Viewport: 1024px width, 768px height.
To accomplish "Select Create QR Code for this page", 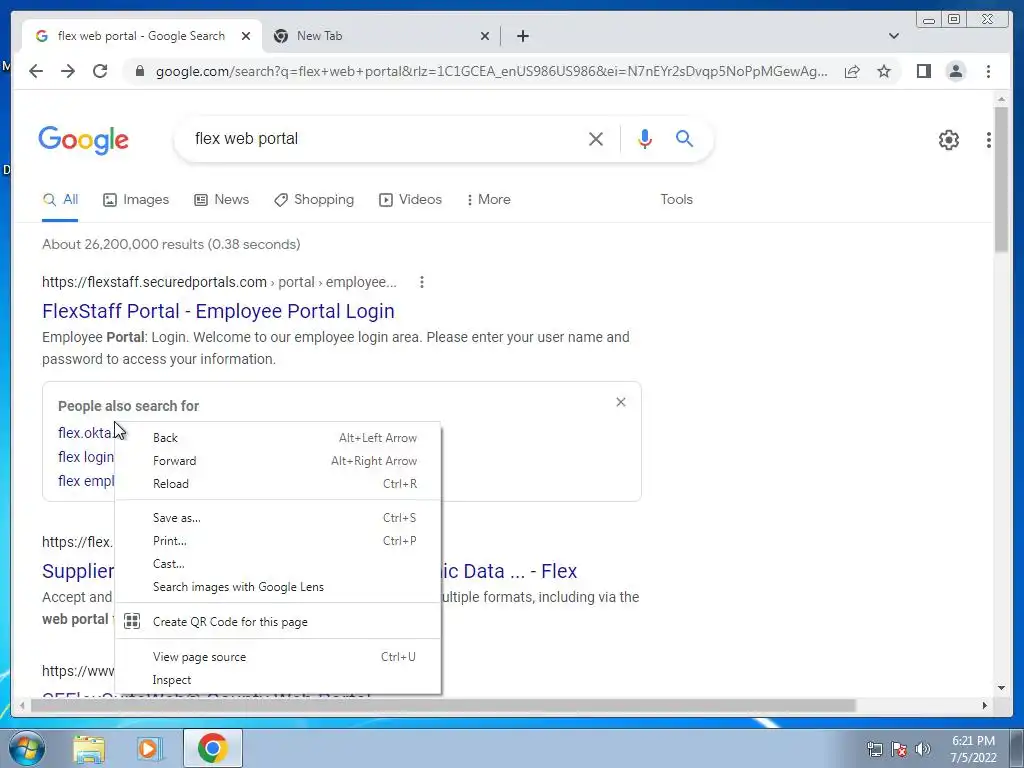I will coord(278,622).
